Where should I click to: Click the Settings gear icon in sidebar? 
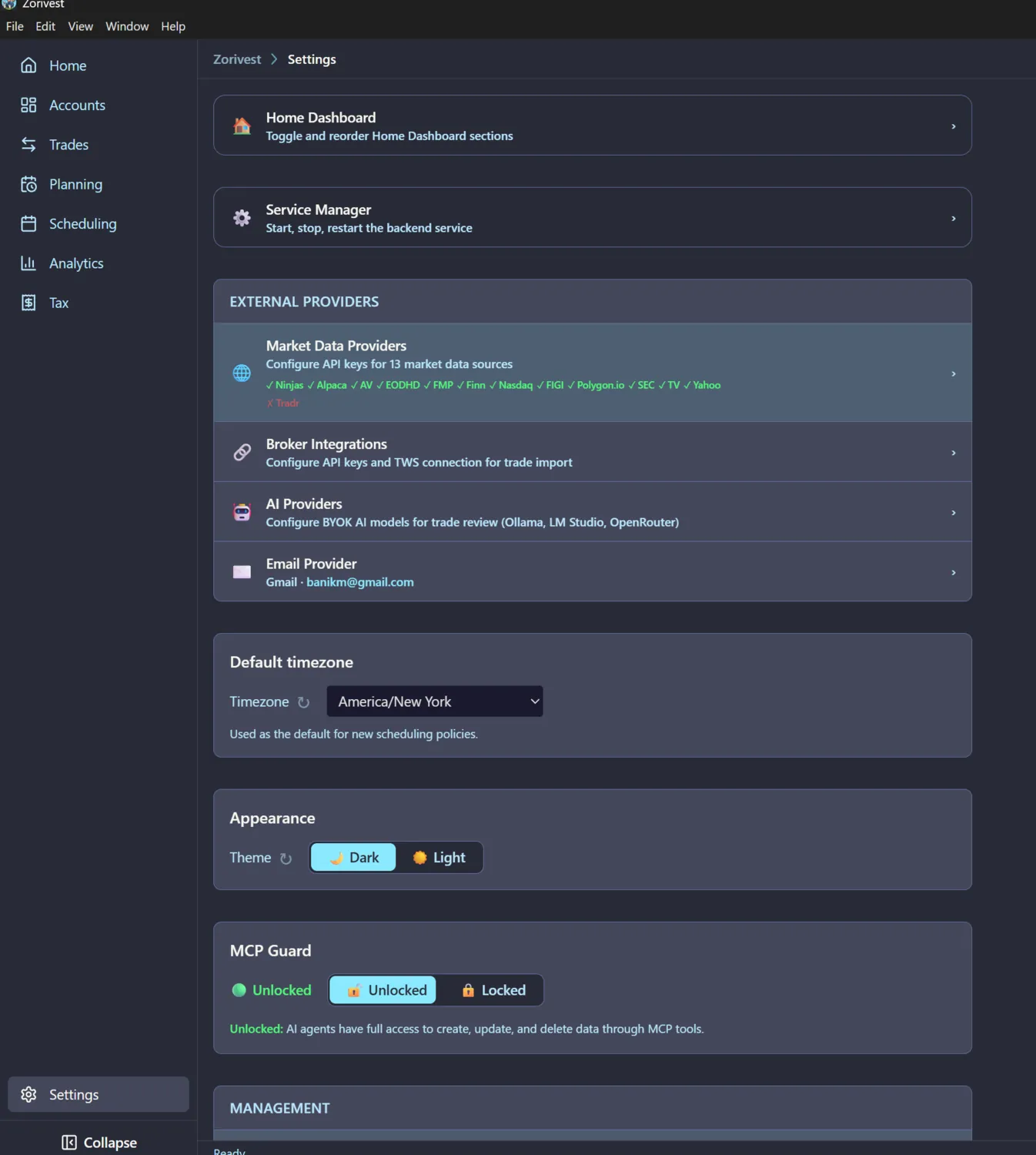[x=28, y=1094]
